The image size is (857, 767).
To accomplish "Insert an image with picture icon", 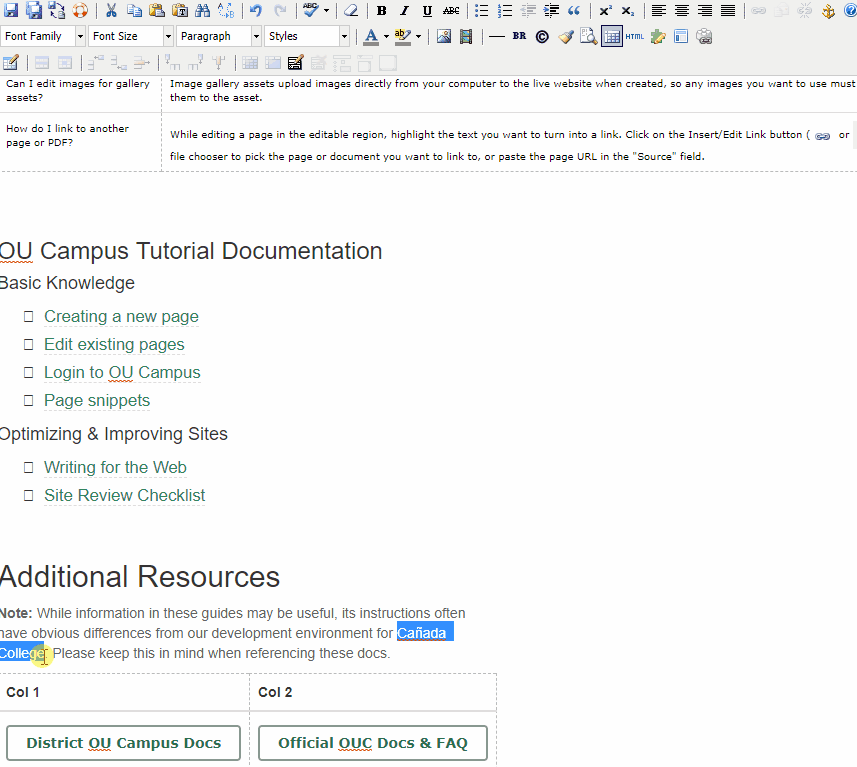I will point(443,36).
